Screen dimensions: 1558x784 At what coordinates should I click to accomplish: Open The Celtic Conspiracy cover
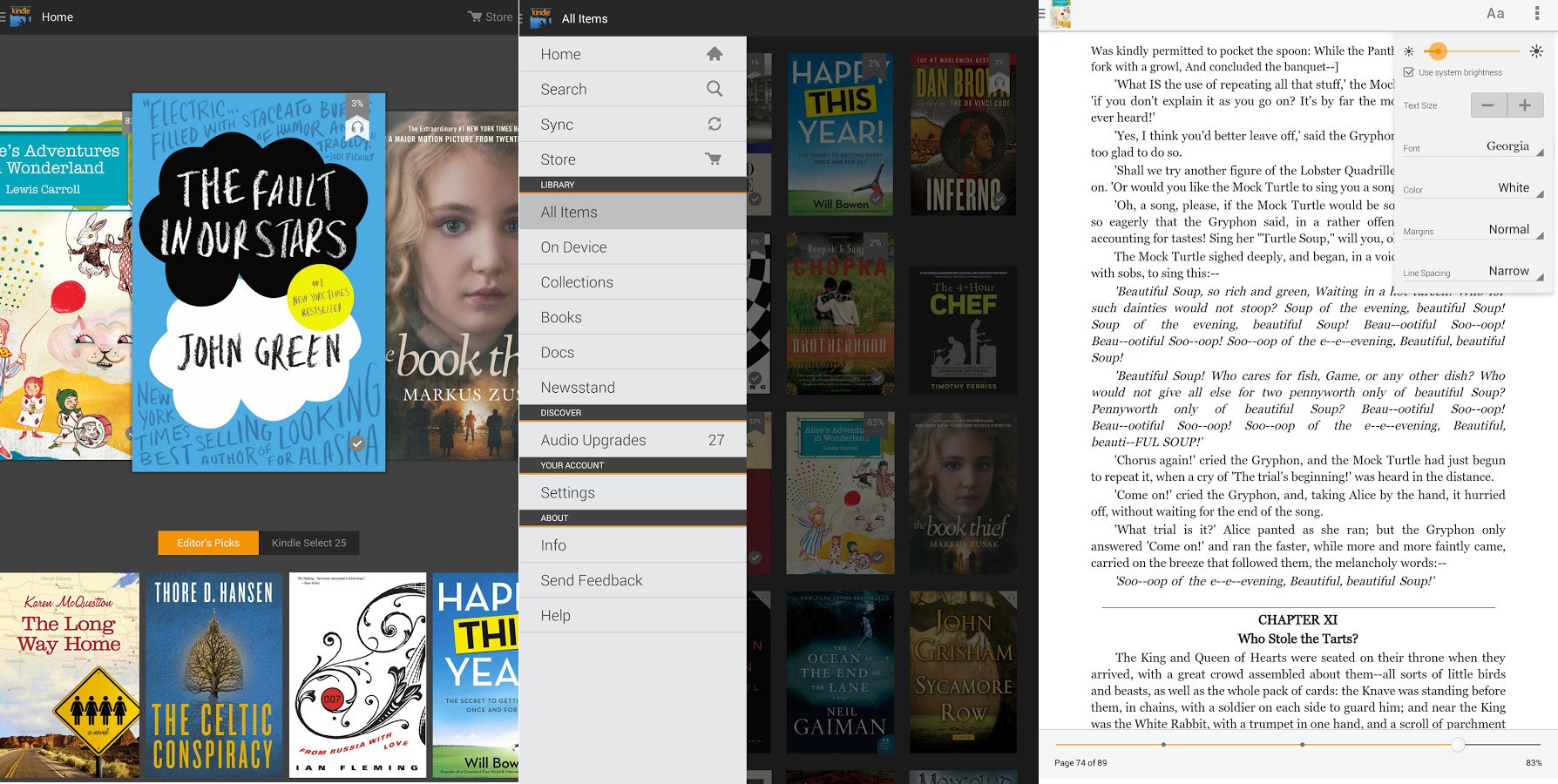pyautogui.click(x=213, y=675)
